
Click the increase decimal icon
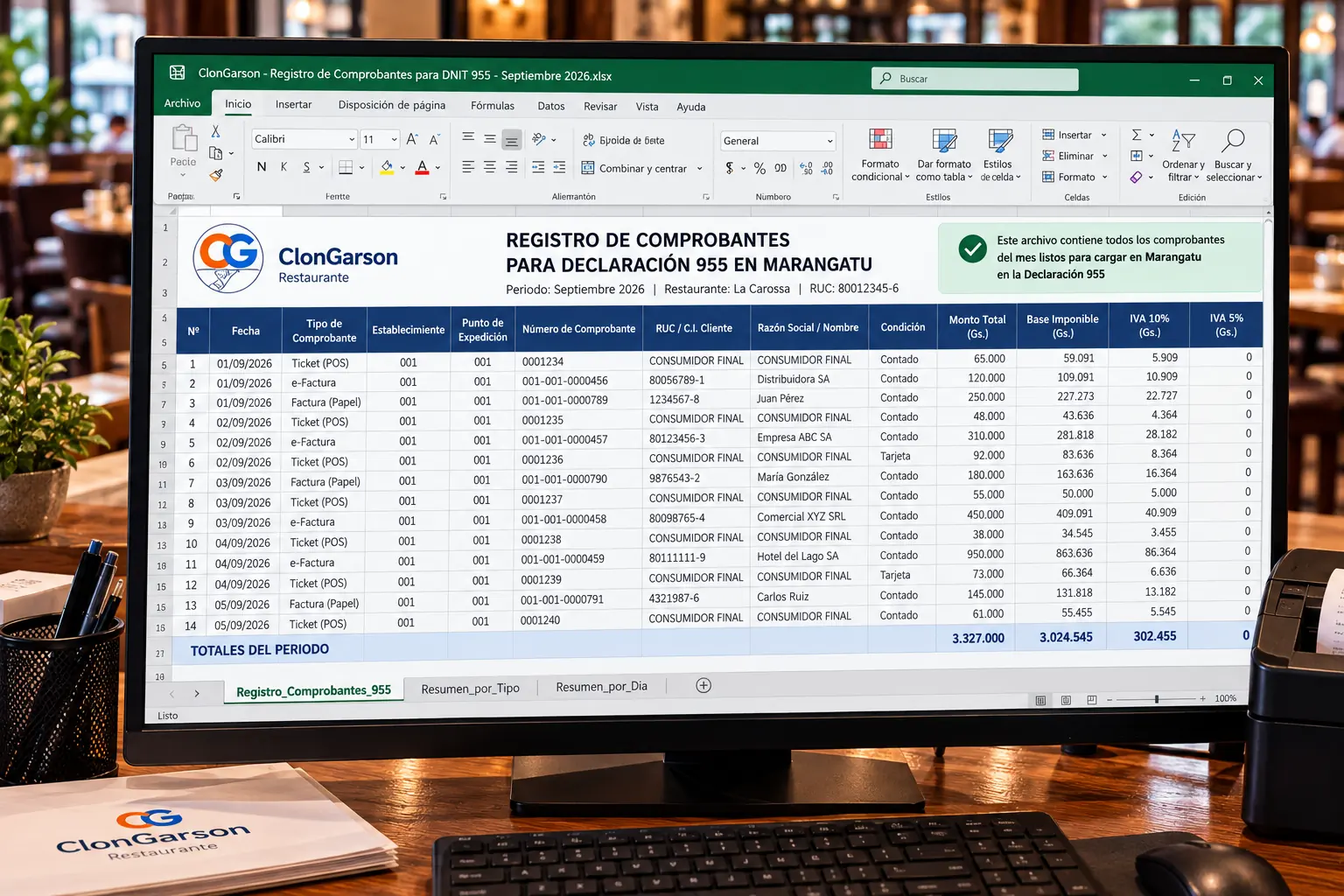coord(806,168)
